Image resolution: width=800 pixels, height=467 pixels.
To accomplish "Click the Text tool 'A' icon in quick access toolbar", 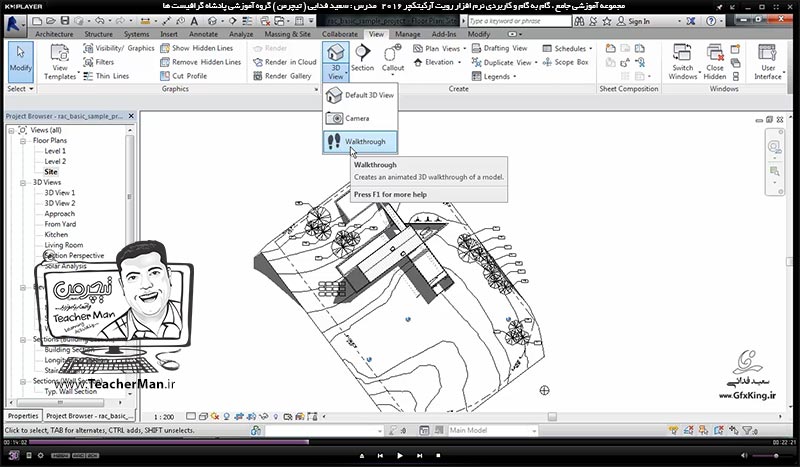I will pos(194,21).
